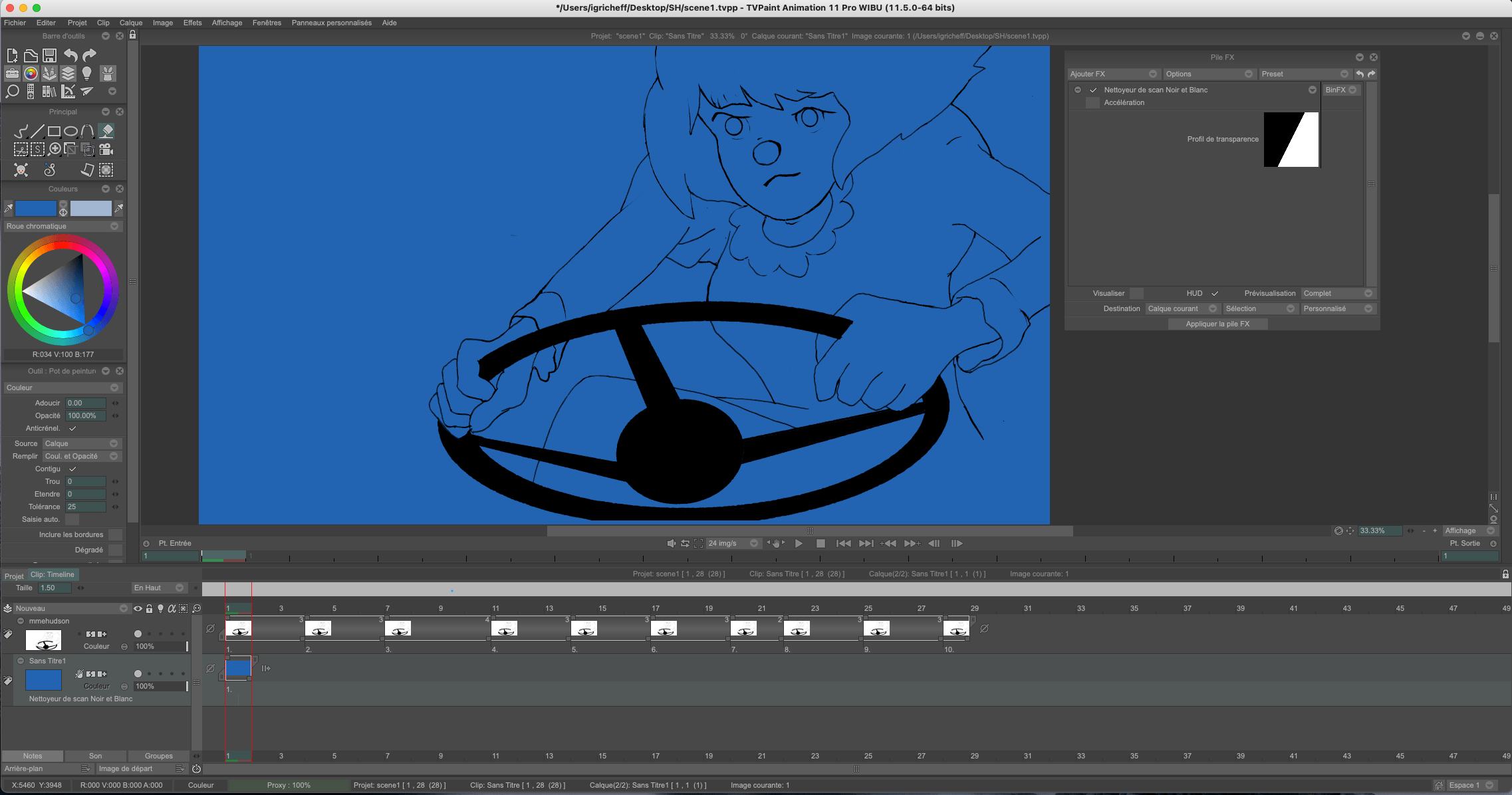Enable the Saisie auto. checkbox
Viewport: 1512px width, 795px height.
point(72,519)
